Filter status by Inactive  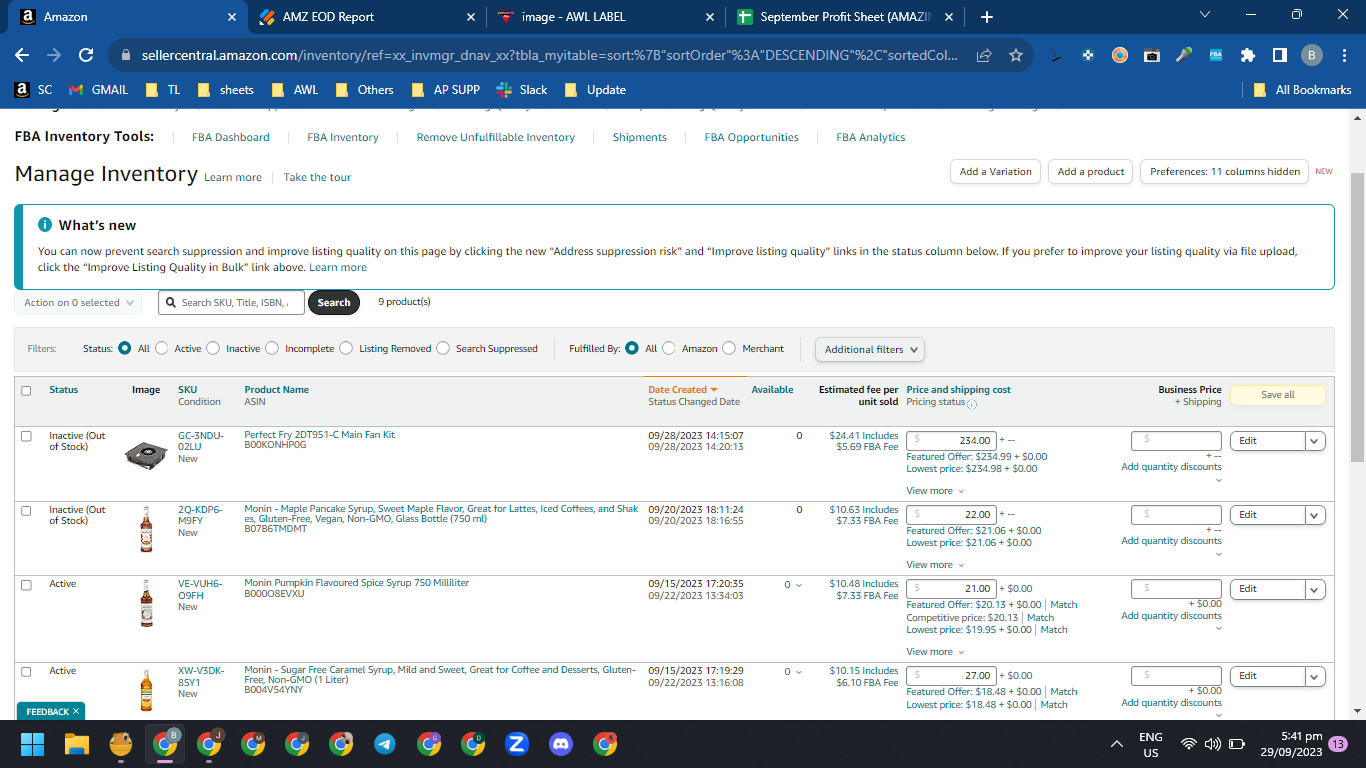point(213,348)
